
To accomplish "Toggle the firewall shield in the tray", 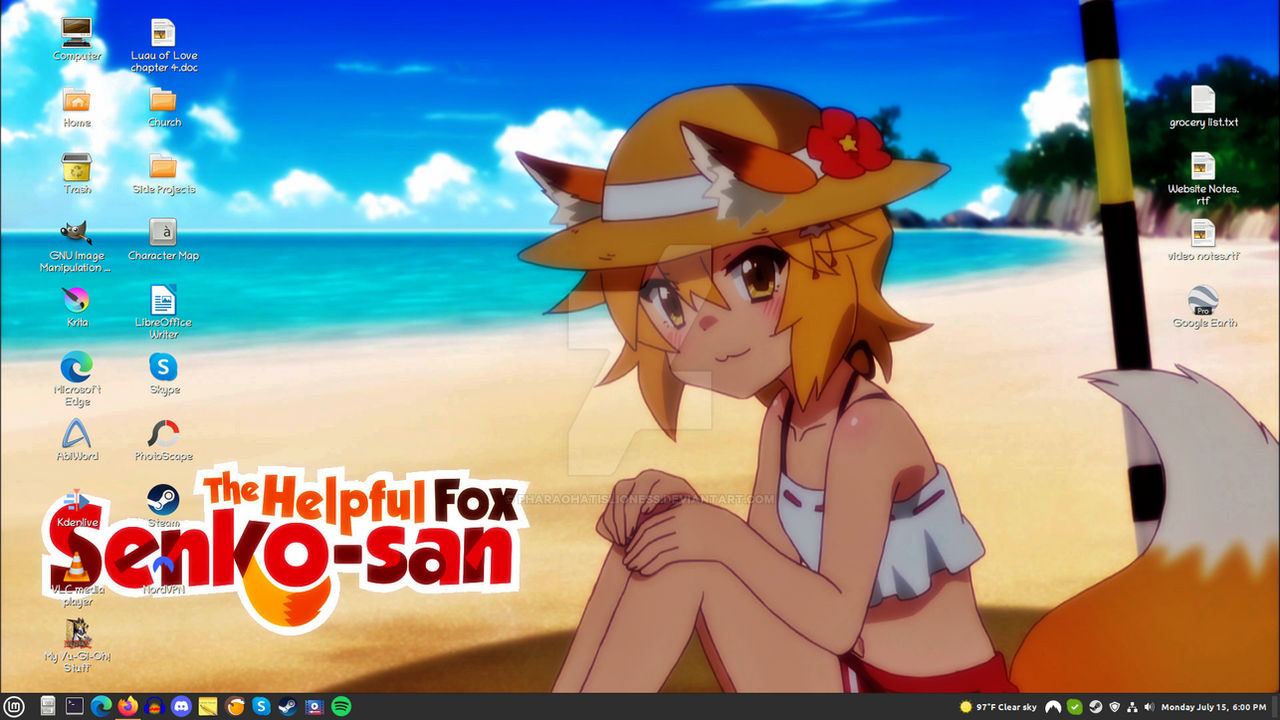I will click(1115, 706).
